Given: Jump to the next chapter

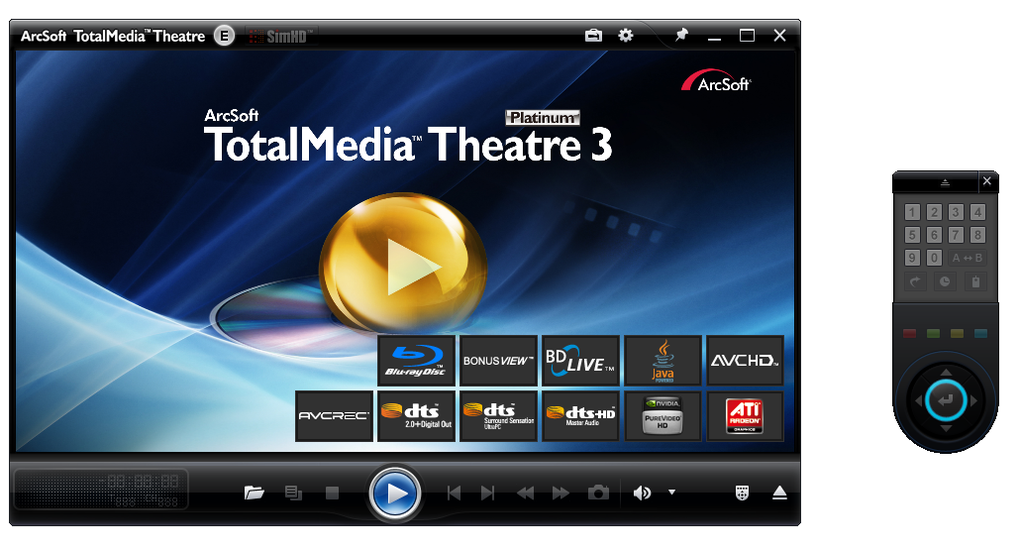Looking at the screenshot, I should click(488, 493).
